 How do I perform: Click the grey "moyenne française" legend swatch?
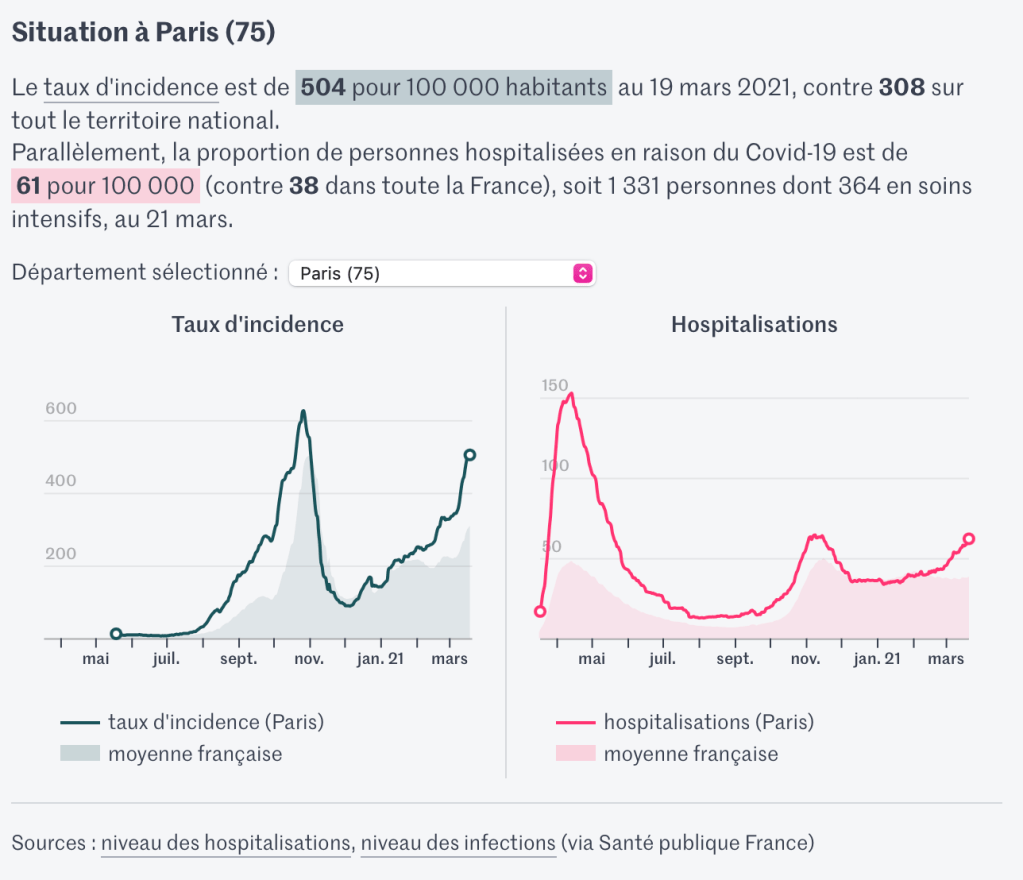click(x=80, y=754)
